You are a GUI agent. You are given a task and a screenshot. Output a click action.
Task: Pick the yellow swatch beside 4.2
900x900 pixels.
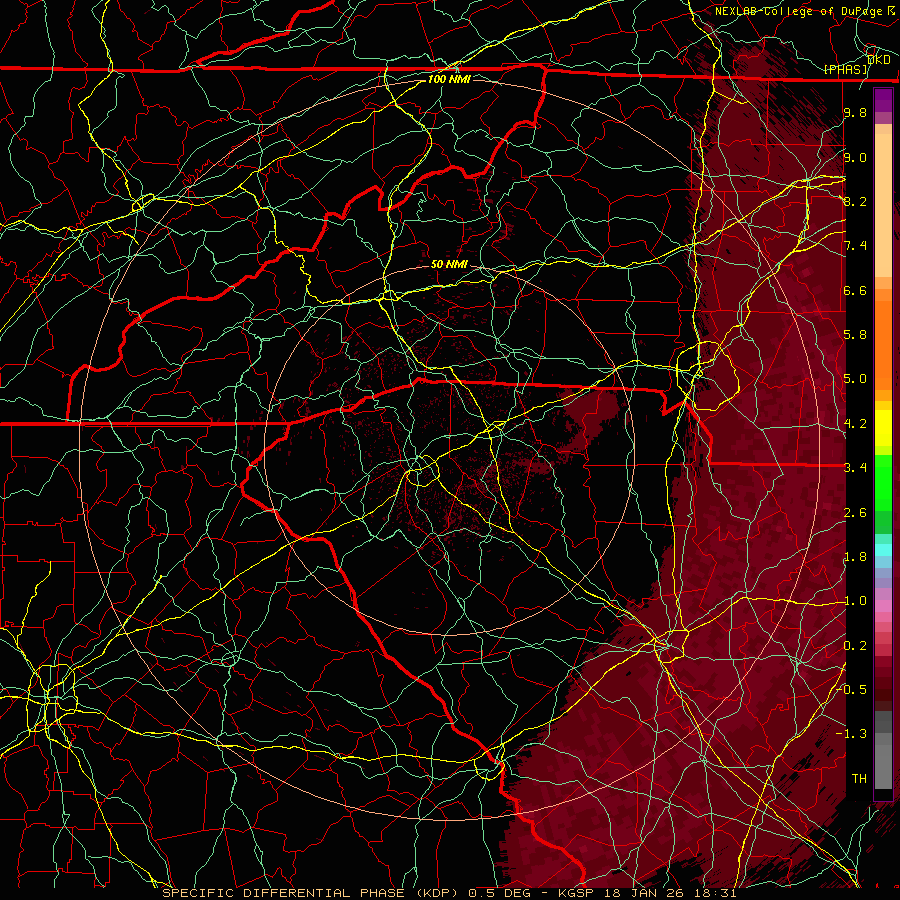(883, 428)
